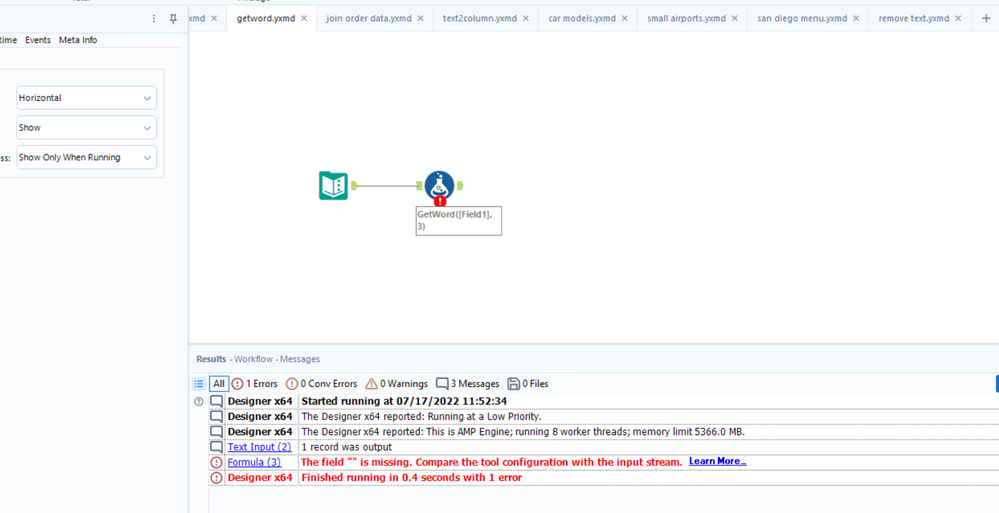Switch to text2column.yxmd tab
999x513 pixels.
[x=480, y=18]
